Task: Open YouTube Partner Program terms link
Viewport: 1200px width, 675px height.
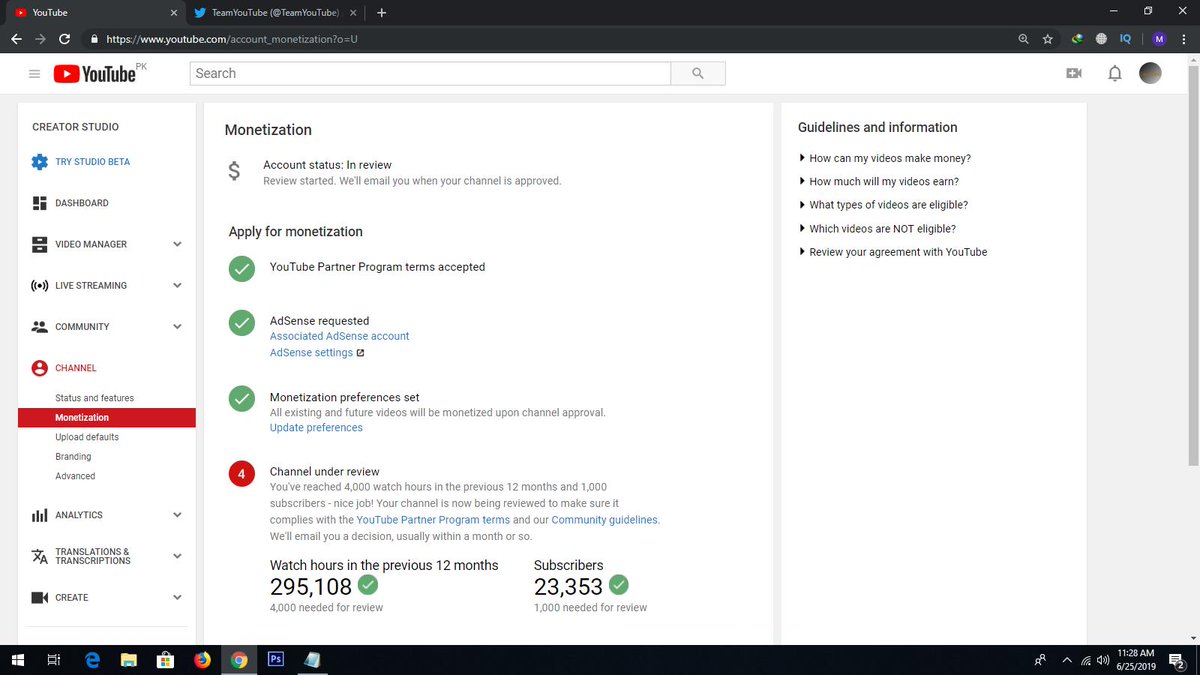Action: [433, 520]
